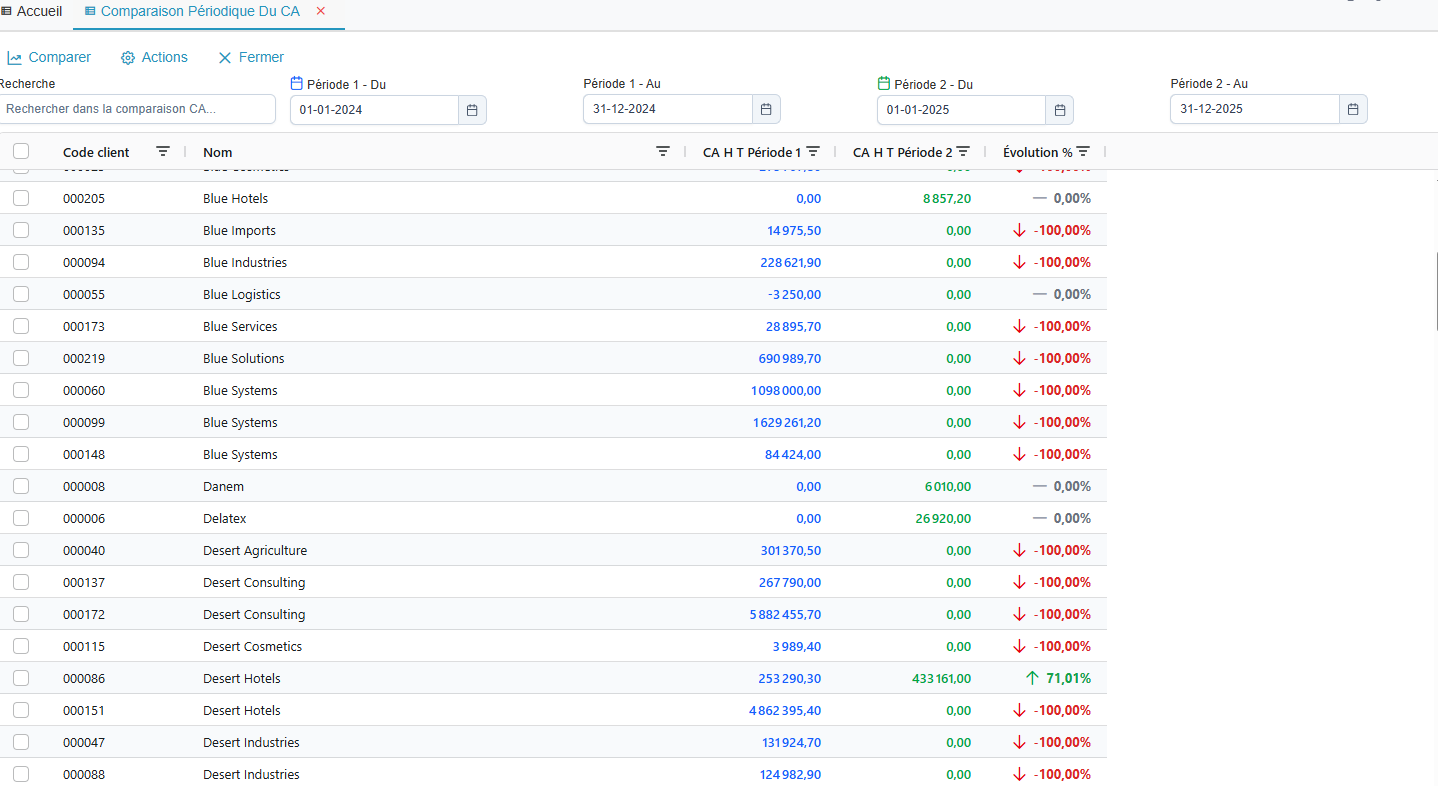Open filter for CA H T Période 1 column
This screenshot has height=786, width=1438.
point(813,152)
